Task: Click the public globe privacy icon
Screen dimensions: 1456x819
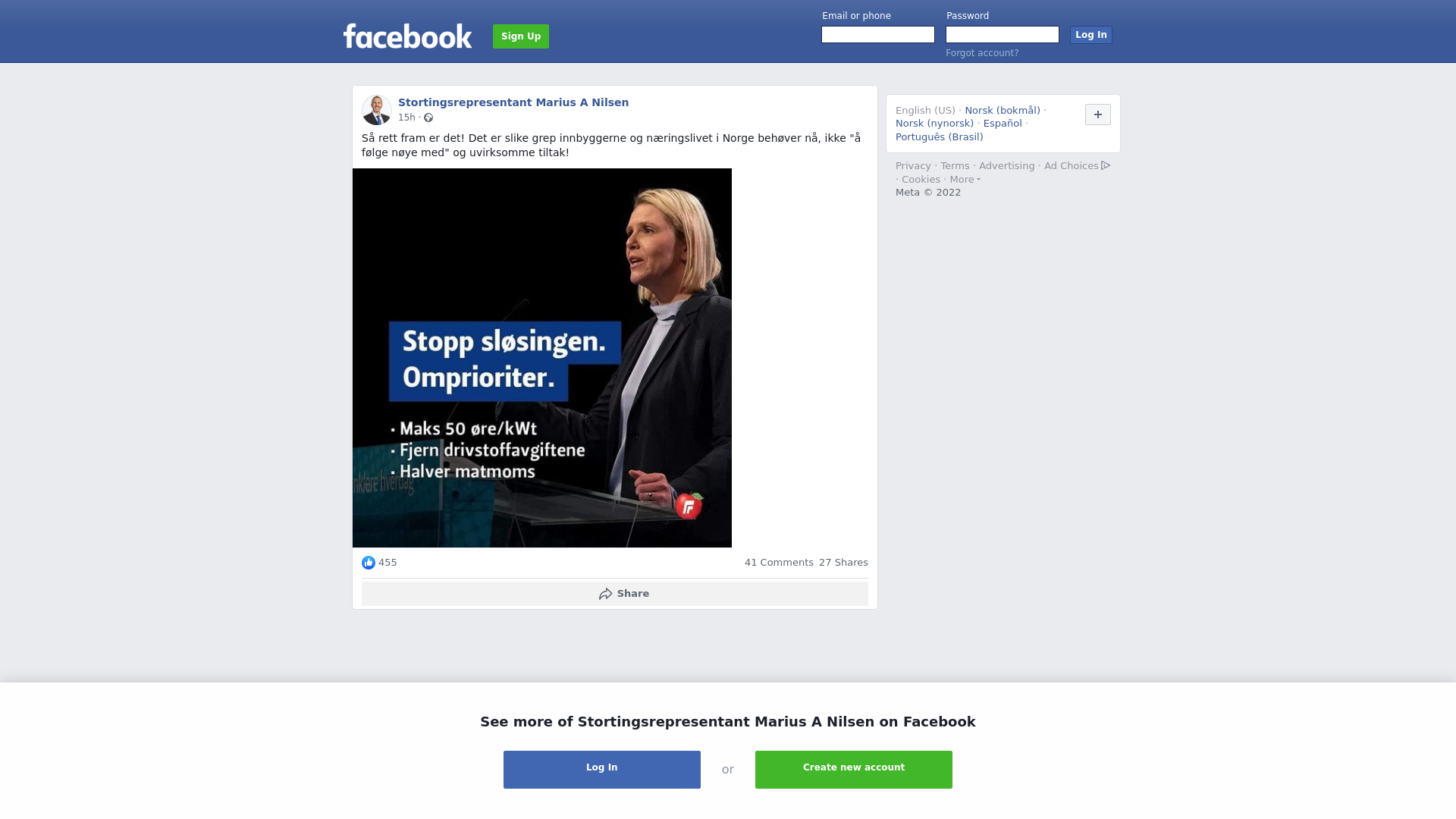Action: click(428, 118)
